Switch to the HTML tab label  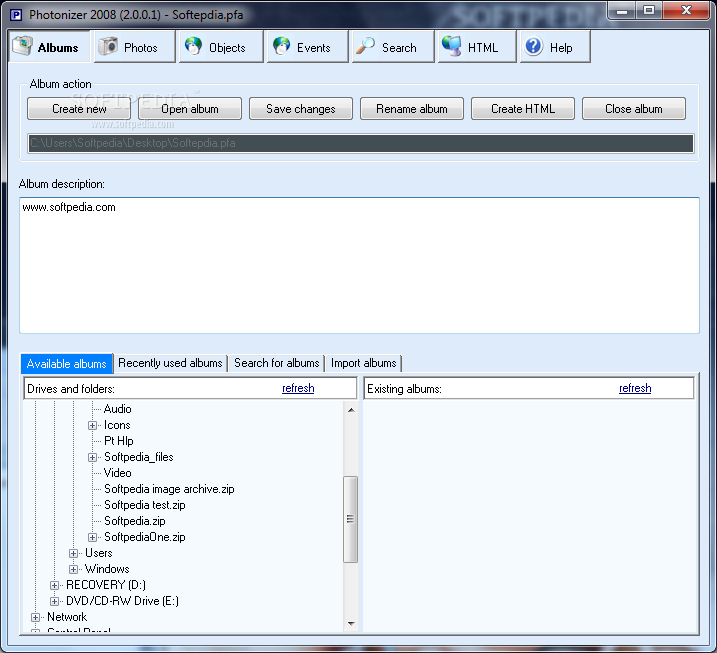tap(483, 48)
